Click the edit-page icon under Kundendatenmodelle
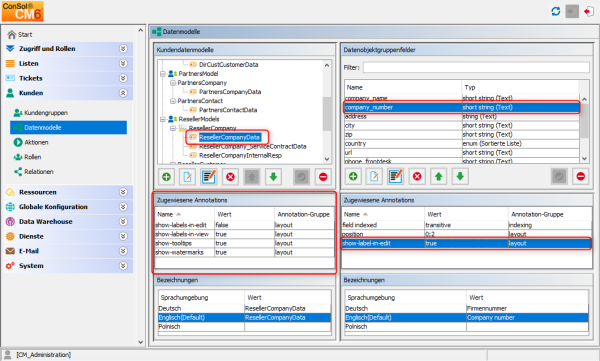The width and height of the screenshot is (600, 361). point(188,177)
